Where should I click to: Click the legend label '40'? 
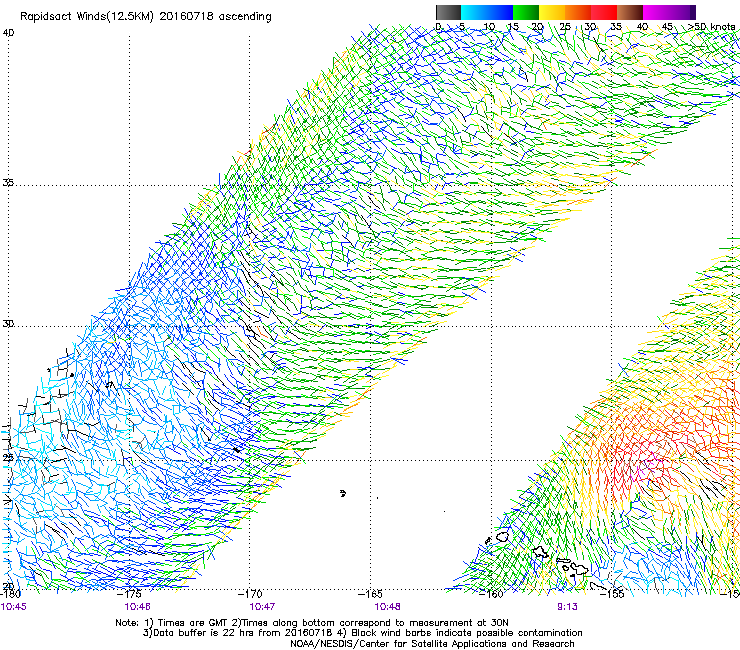point(642,27)
